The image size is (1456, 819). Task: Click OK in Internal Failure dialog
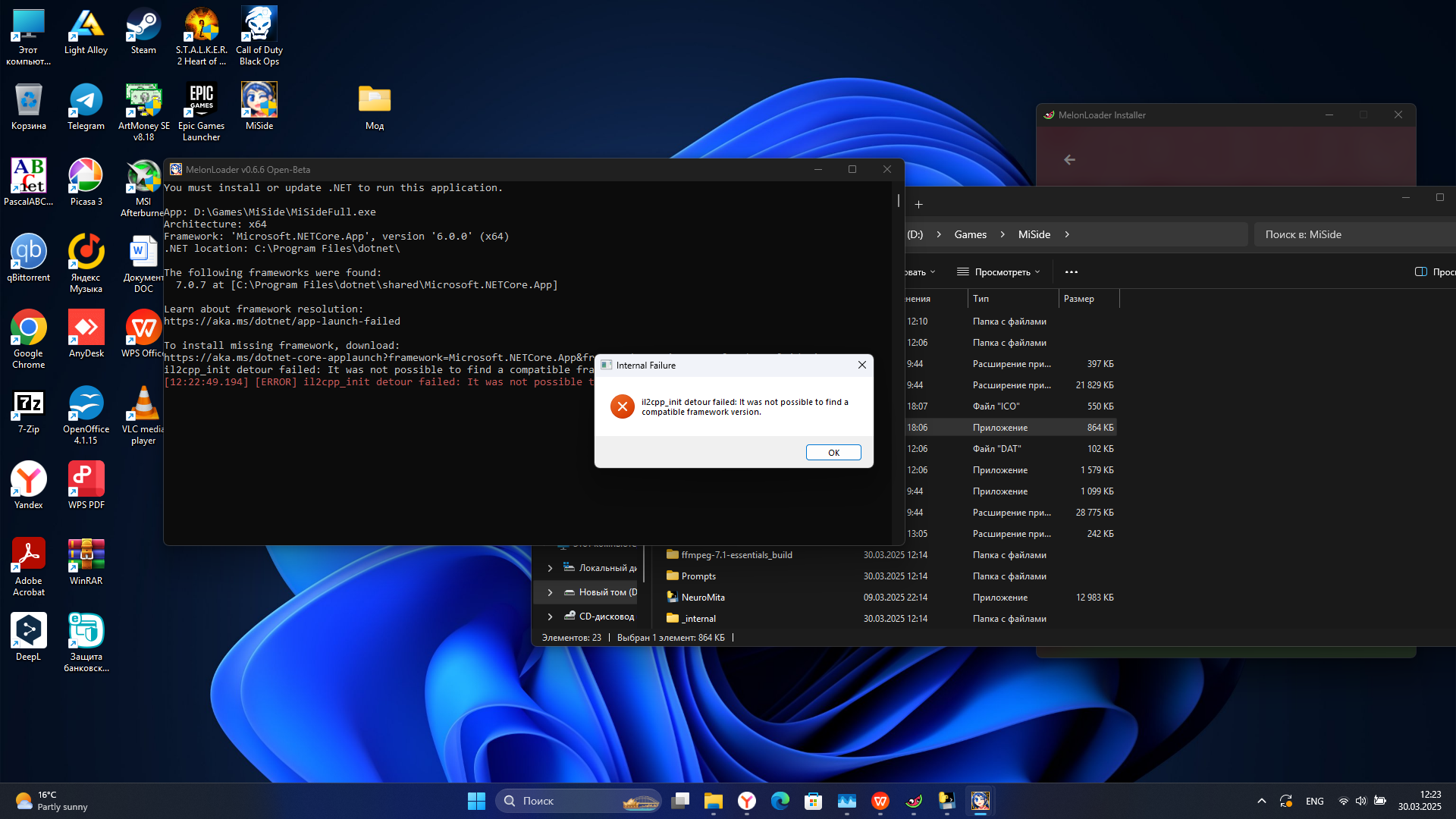tap(833, 453)
